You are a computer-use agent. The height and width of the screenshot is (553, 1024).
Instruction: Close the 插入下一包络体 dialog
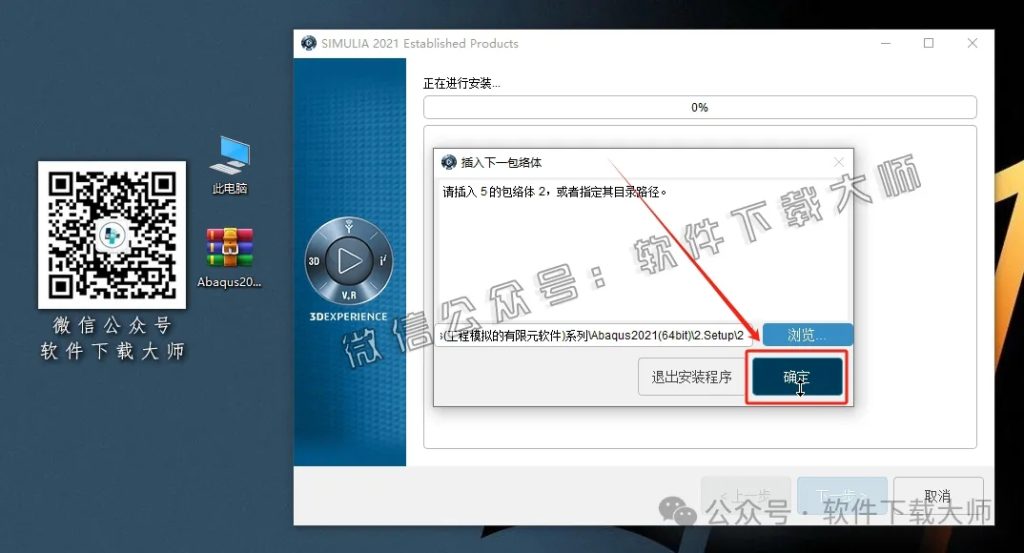(839, 162)
